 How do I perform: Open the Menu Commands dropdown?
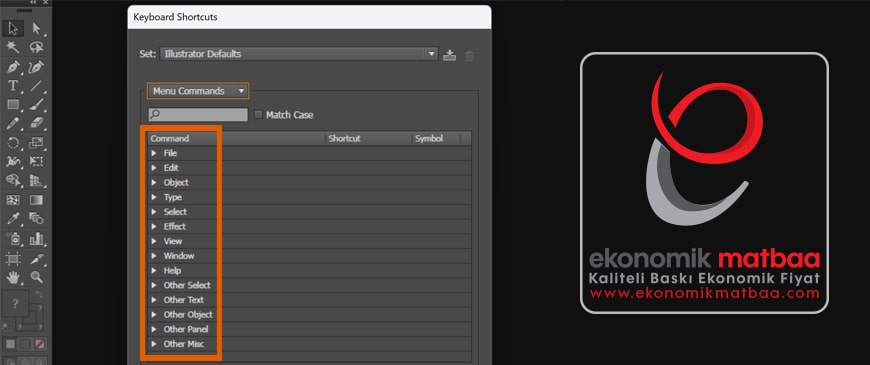click(198, 91)
